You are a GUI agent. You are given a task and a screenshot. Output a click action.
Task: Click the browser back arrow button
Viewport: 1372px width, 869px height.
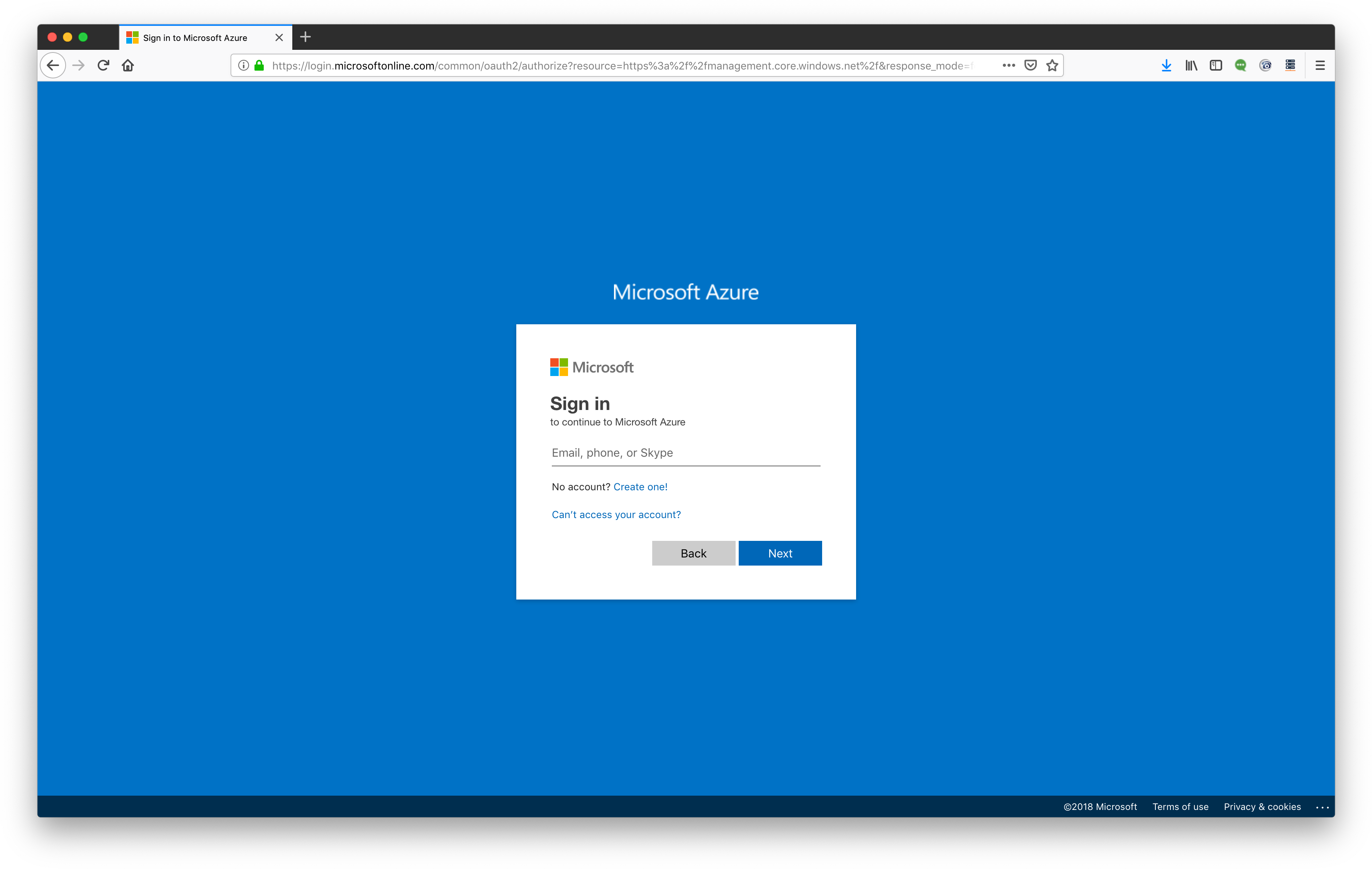point(53,66)
